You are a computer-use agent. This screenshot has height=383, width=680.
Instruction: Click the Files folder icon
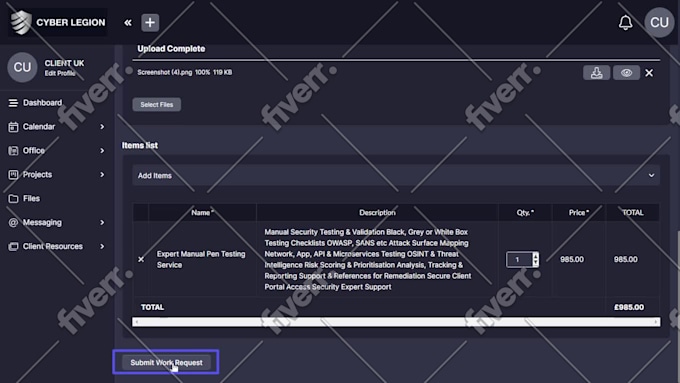[x=13, y=199]
